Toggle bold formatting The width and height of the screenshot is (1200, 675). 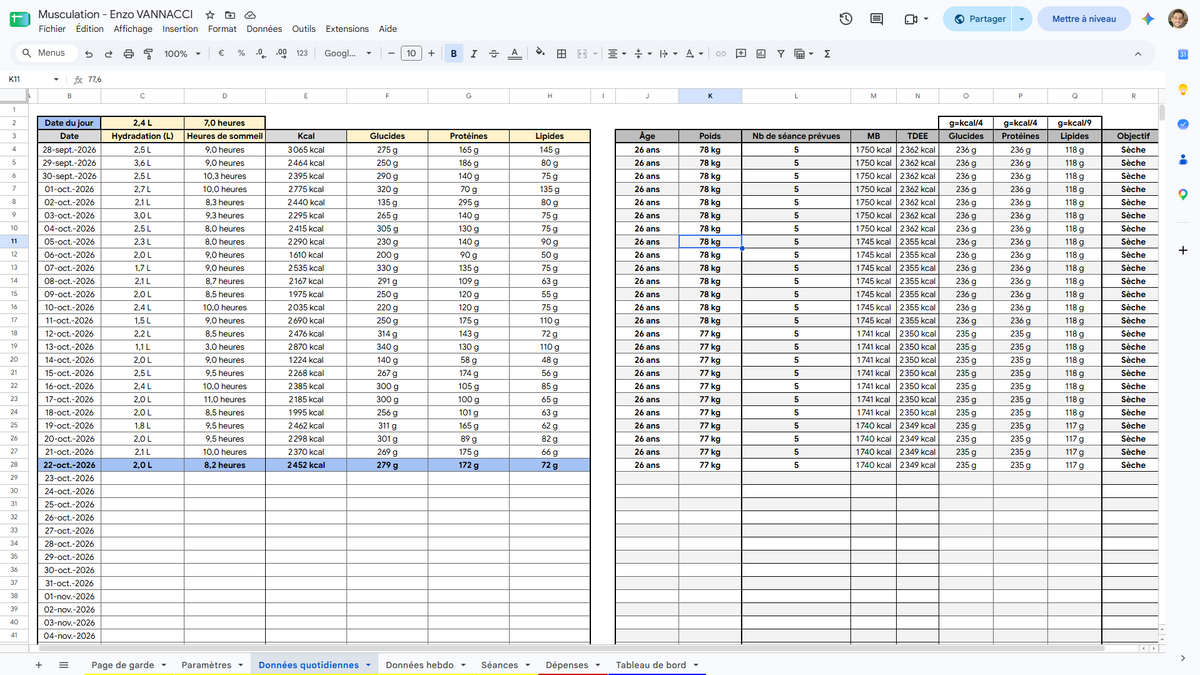(454, 54)
